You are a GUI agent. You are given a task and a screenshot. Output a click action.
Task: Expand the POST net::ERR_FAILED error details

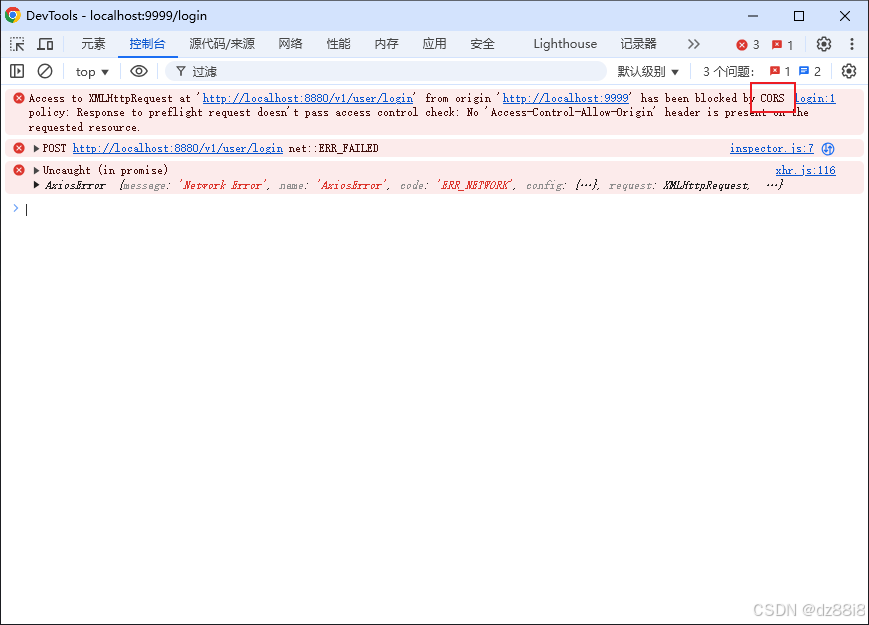pyautogui.click(x=36, y=148)
